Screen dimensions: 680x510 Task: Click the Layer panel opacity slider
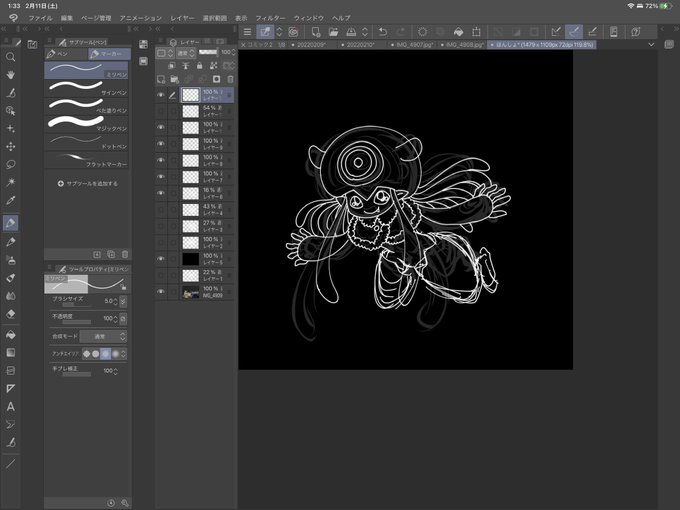208,52
